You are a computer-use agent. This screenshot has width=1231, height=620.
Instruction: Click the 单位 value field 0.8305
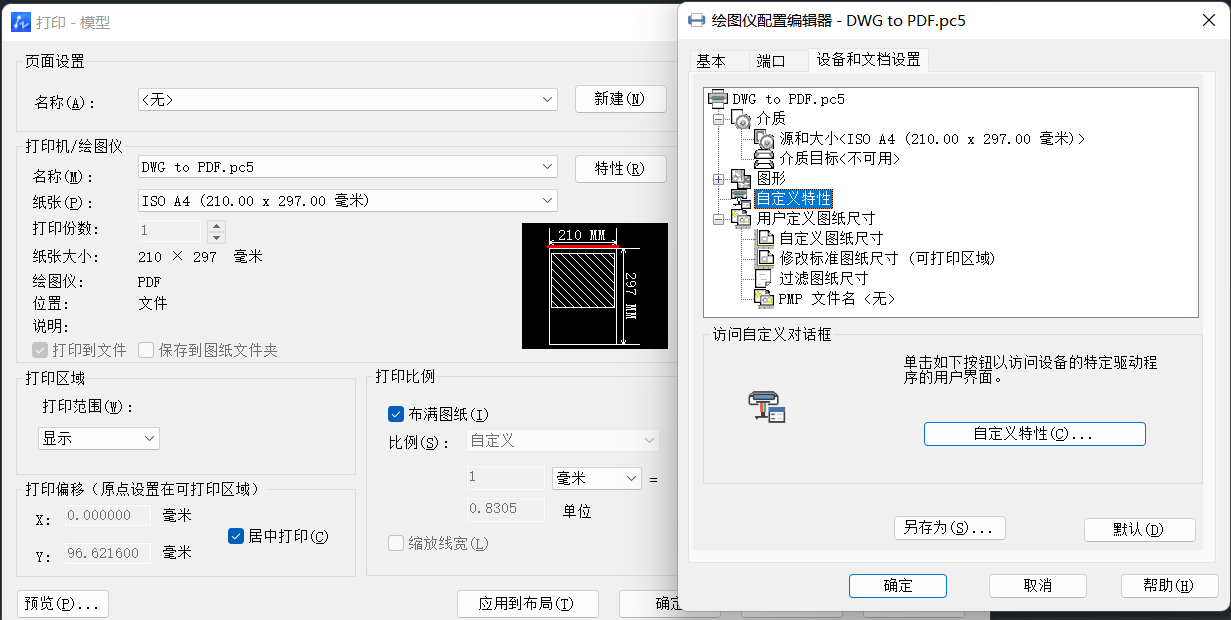coord(506,509)
